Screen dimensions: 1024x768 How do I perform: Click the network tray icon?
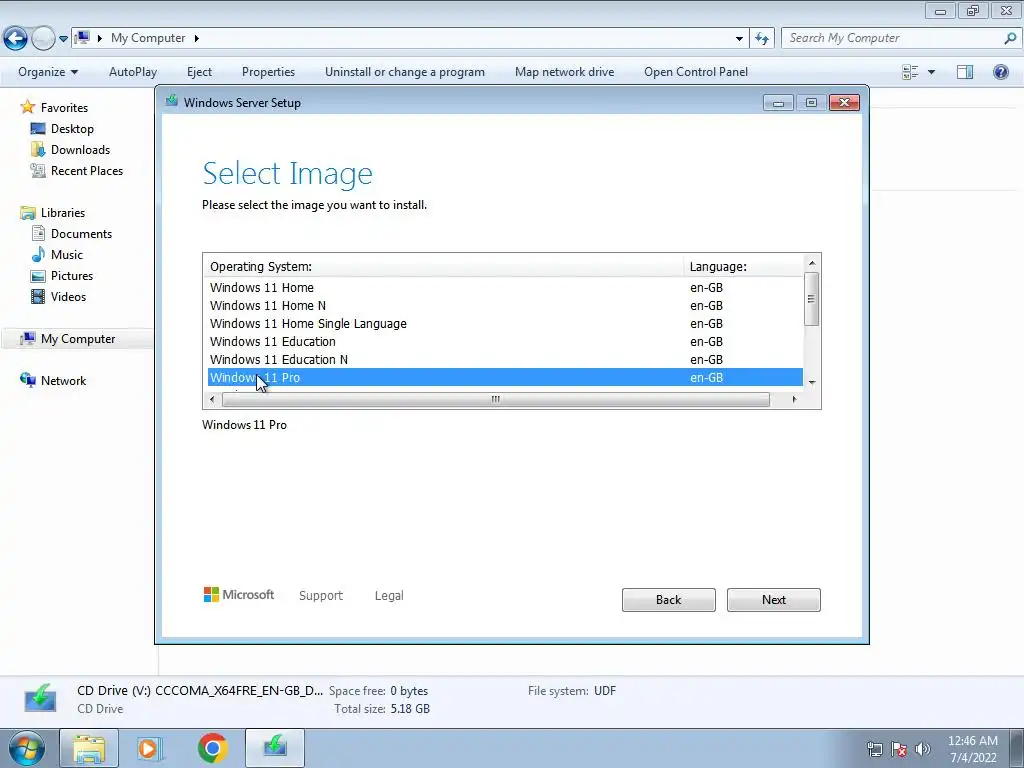(874, 749)
